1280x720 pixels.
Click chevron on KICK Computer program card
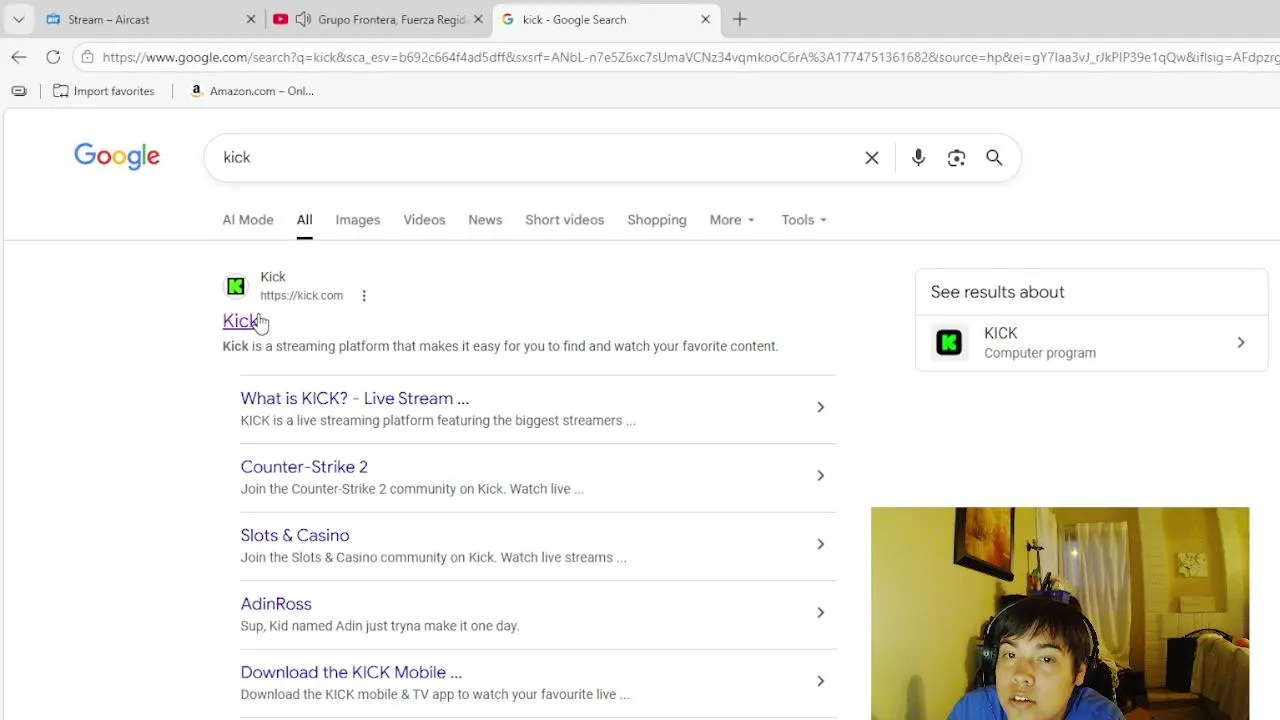click(1241, 343)
